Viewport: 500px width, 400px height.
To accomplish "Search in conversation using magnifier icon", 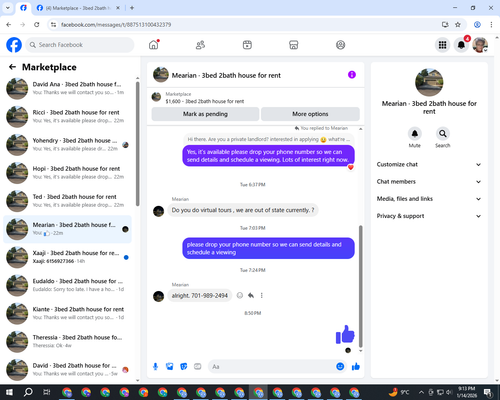I will click(443, 134).
